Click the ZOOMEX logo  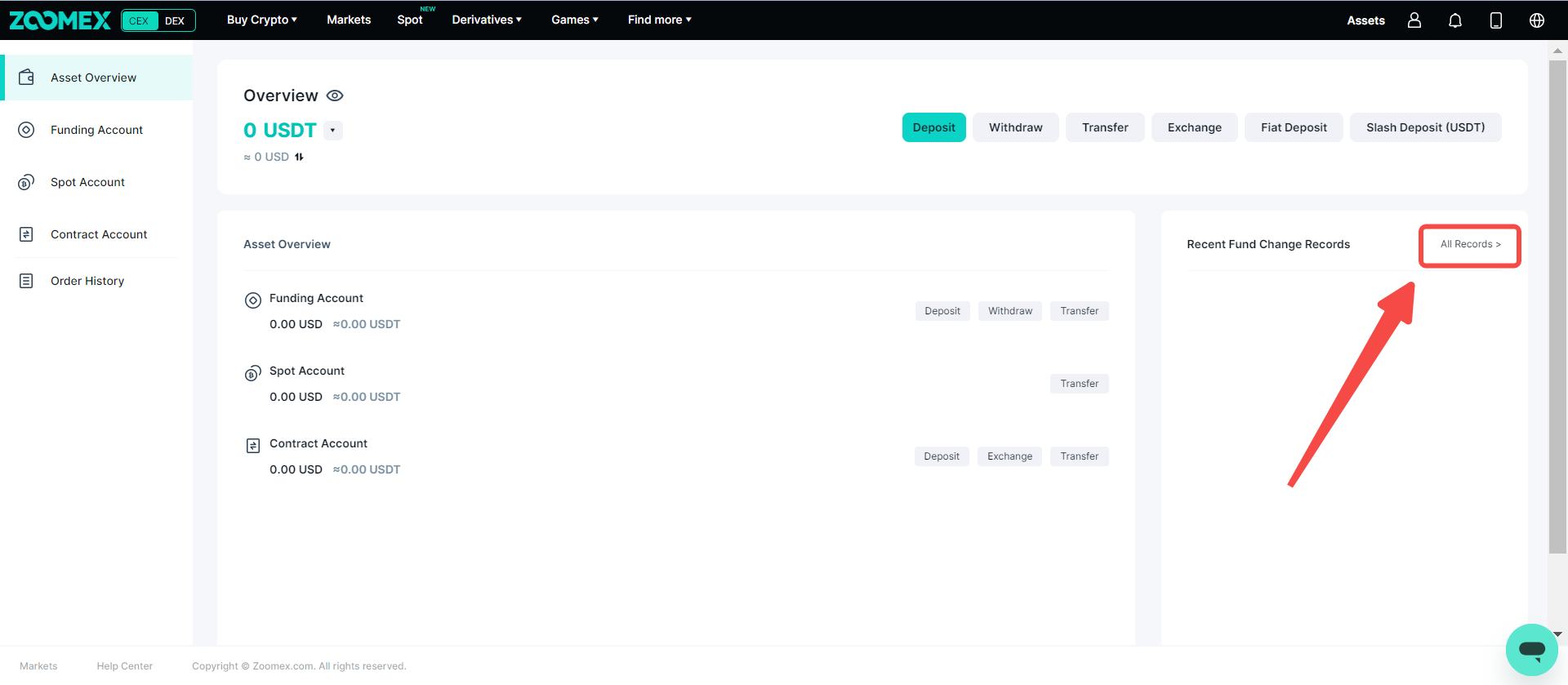pyautogui.click(x=60, y=20)
